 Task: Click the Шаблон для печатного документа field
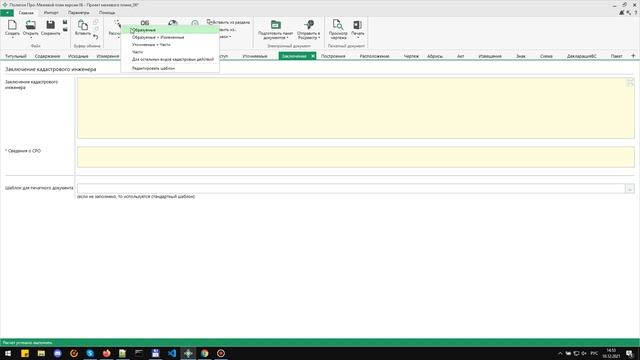(x=351, y=188)
